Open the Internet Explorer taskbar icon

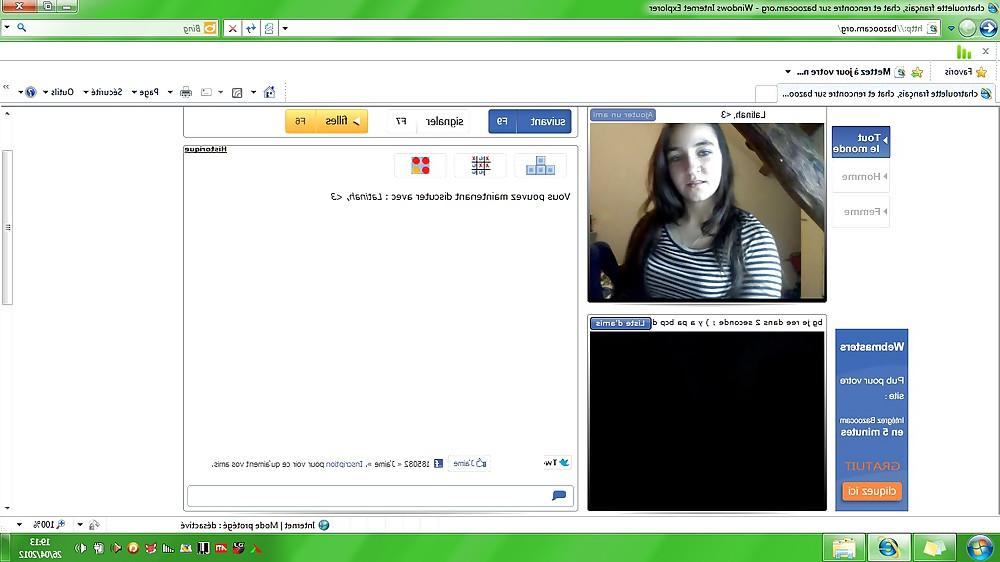[888, 548]
